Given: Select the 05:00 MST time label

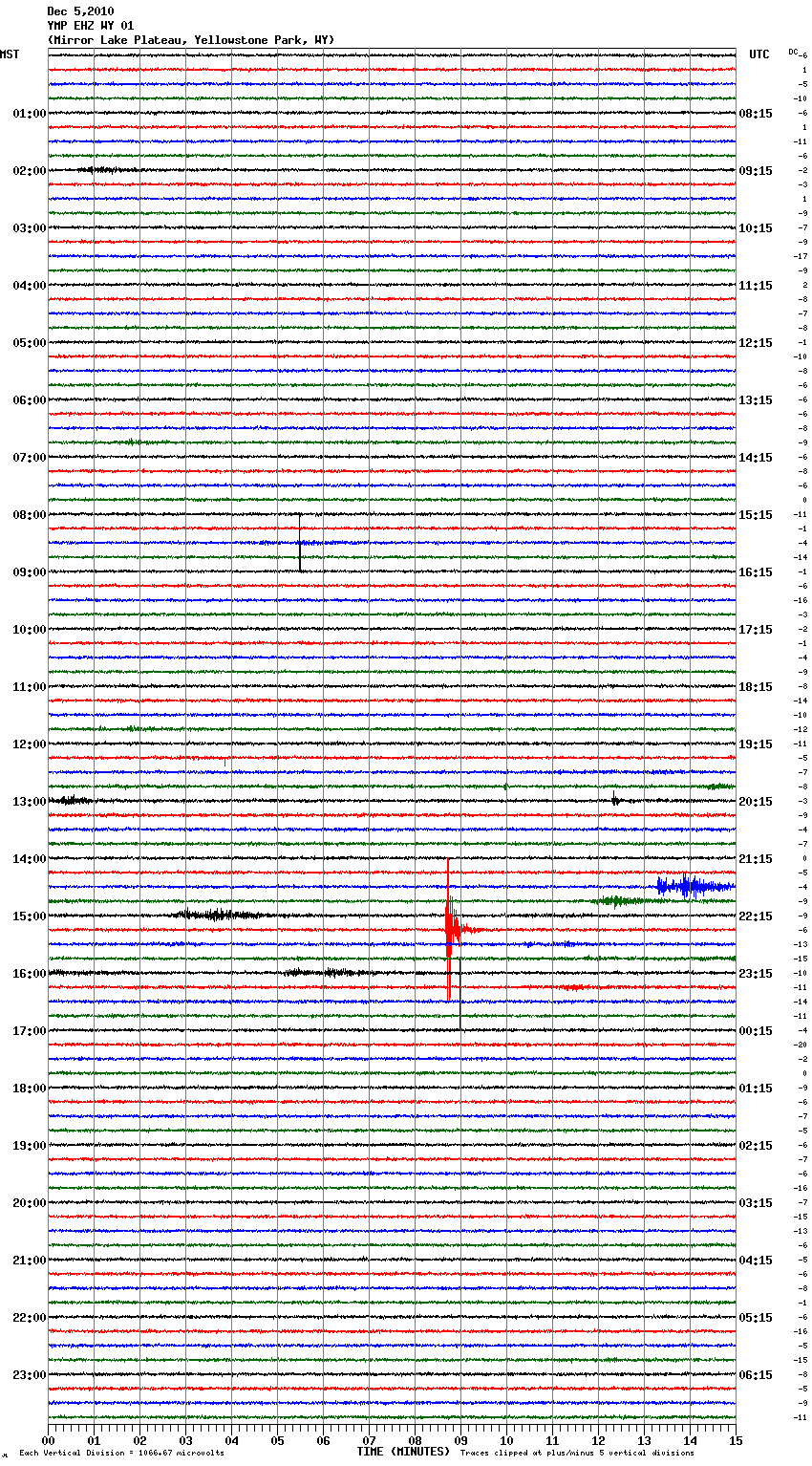Looking at the screenshot, I should pyautogui.click(x=30, y=343).
